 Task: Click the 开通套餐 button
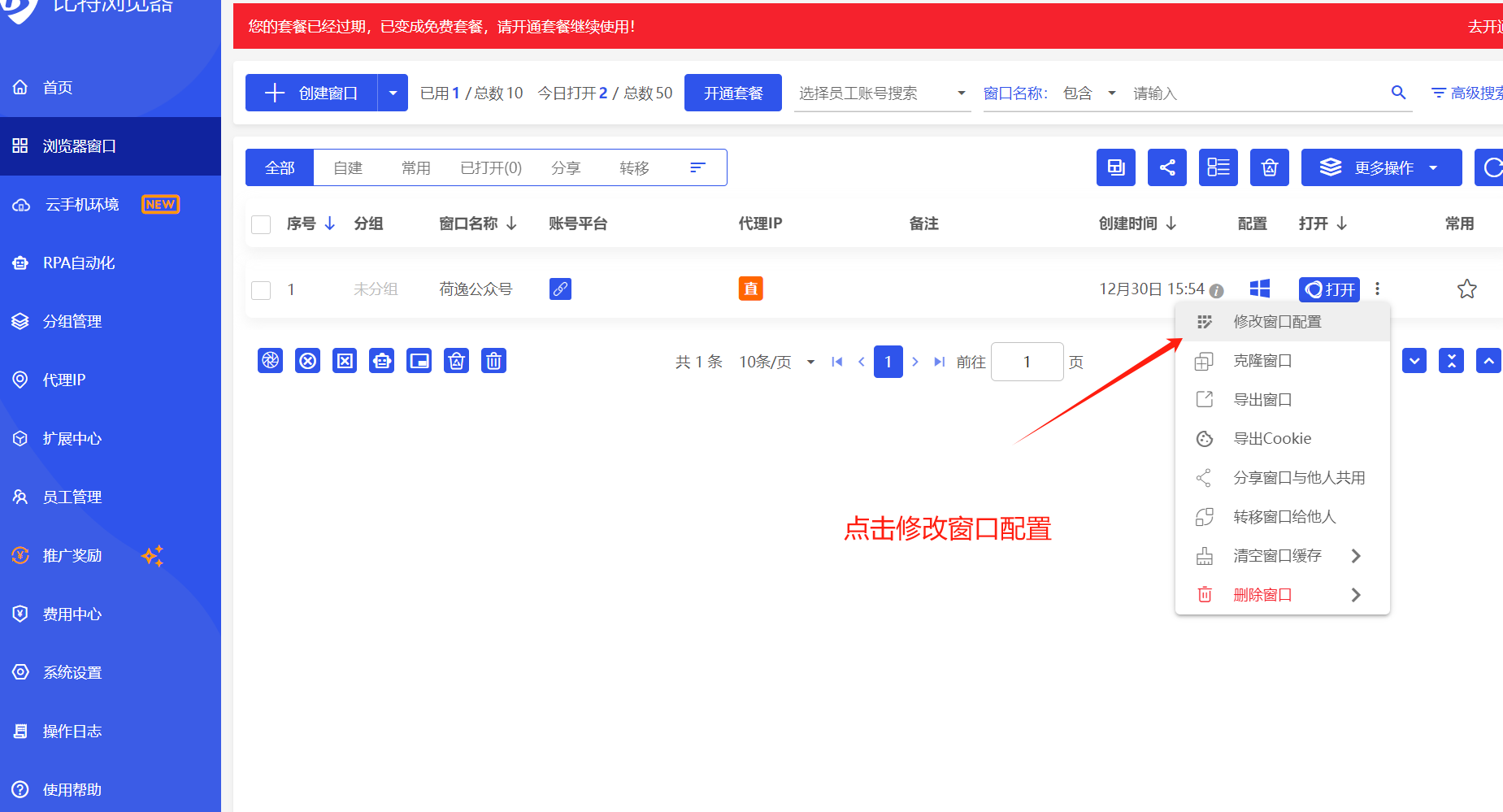click(732, 93)
